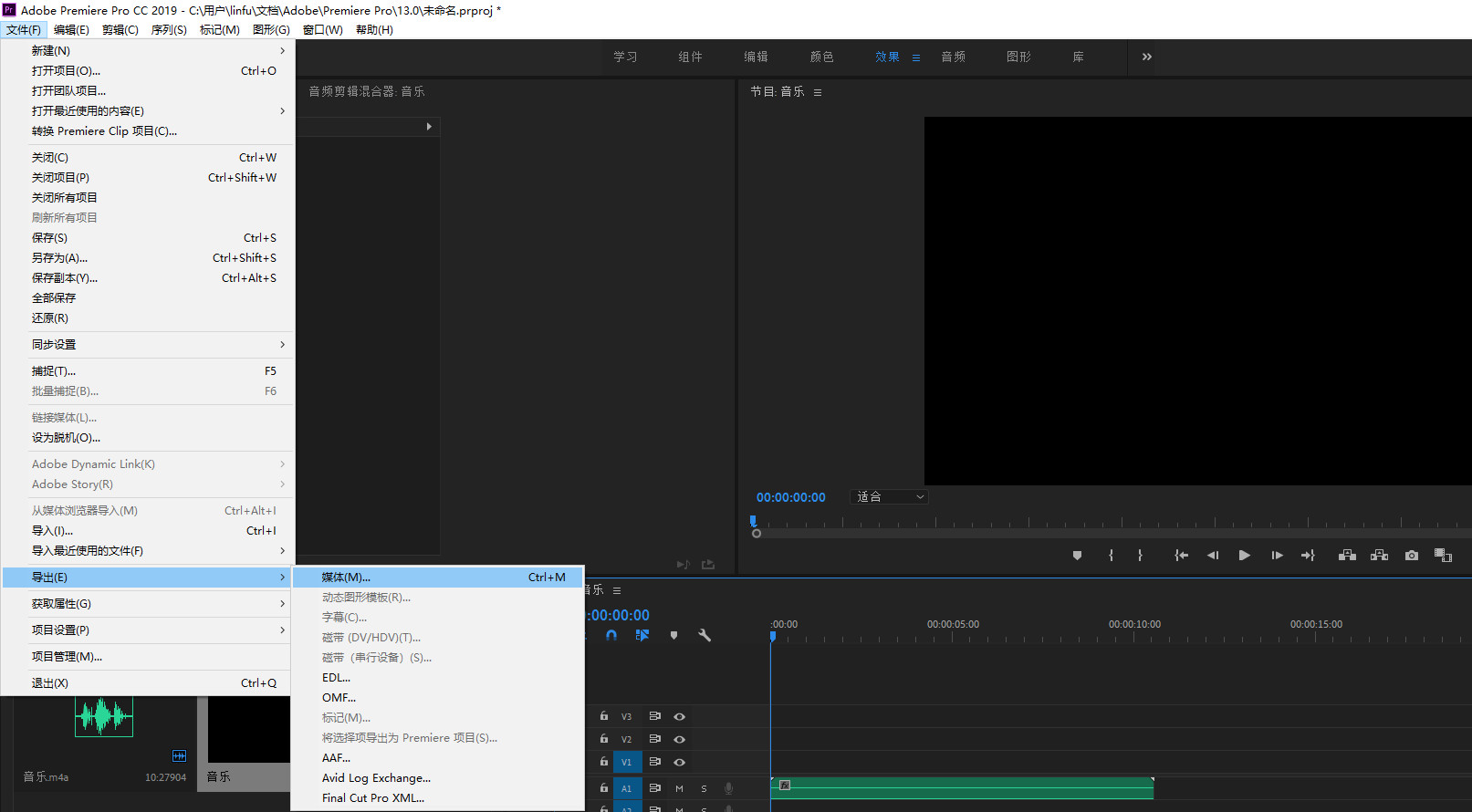Image resolution: width=1472 pixels, height=812 pixels.
Task: Click program monitor zoom scroll handle
Action: click(x=757, y=534)
